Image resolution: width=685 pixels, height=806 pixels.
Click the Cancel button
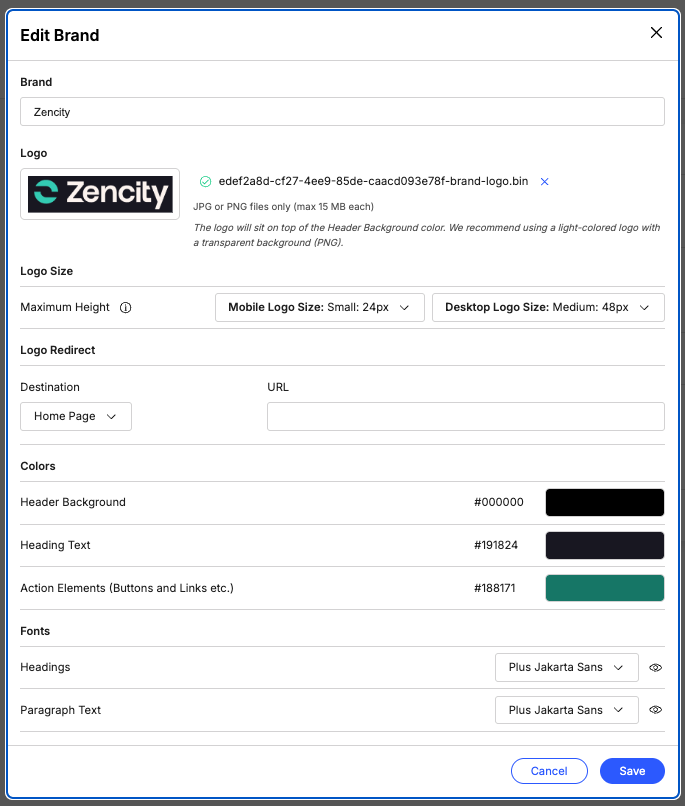pos(549,771)
